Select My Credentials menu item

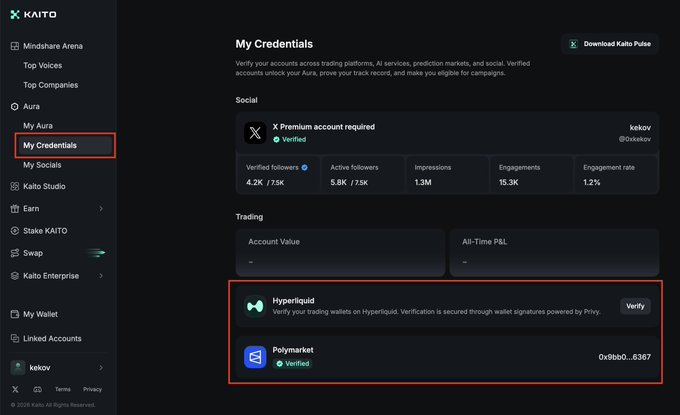[65, 145]
